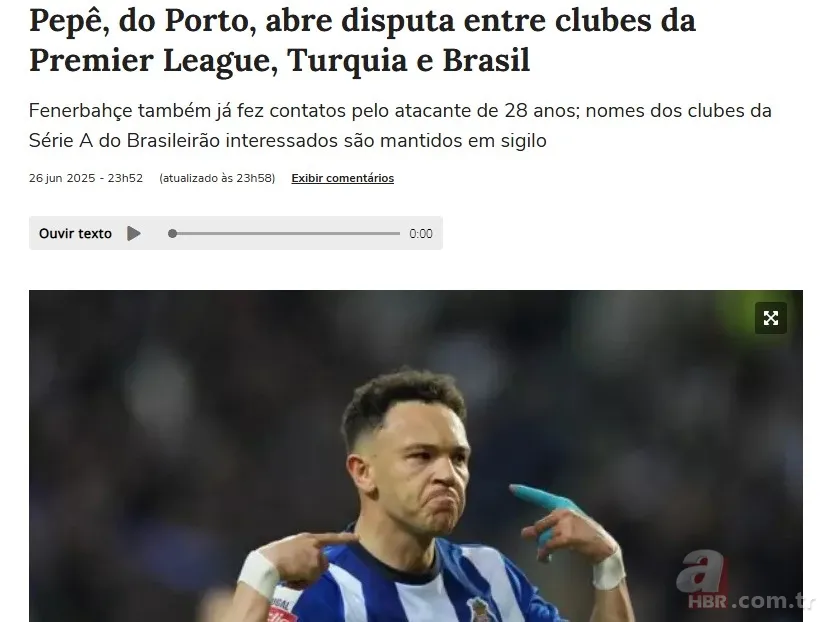Click the Porto crest on the jersey

coord(479,609)
